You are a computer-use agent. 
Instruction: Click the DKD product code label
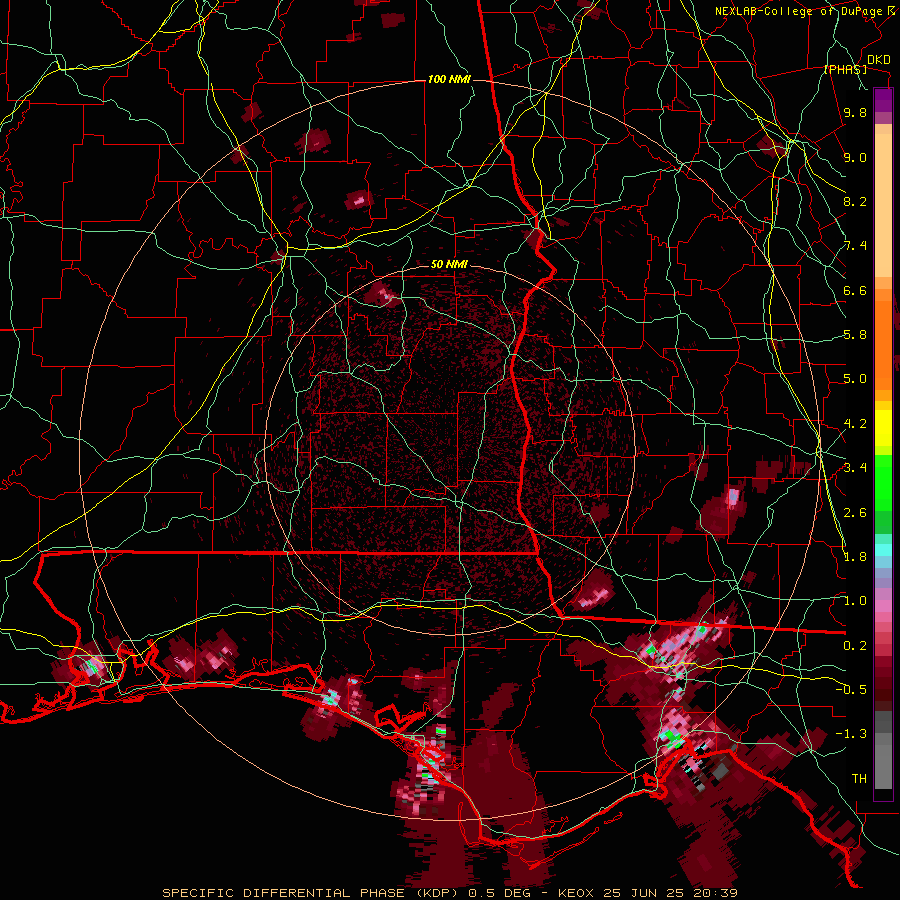[879, 60]
